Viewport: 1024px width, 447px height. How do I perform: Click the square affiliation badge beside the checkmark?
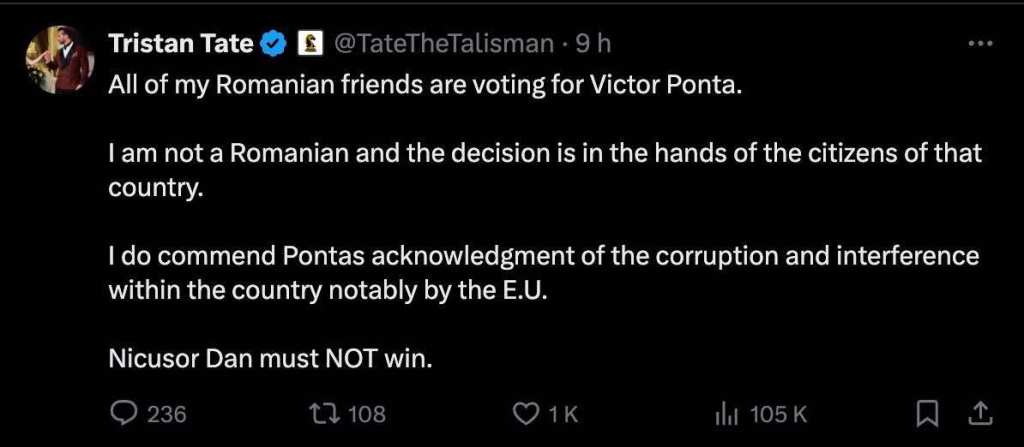310,43
